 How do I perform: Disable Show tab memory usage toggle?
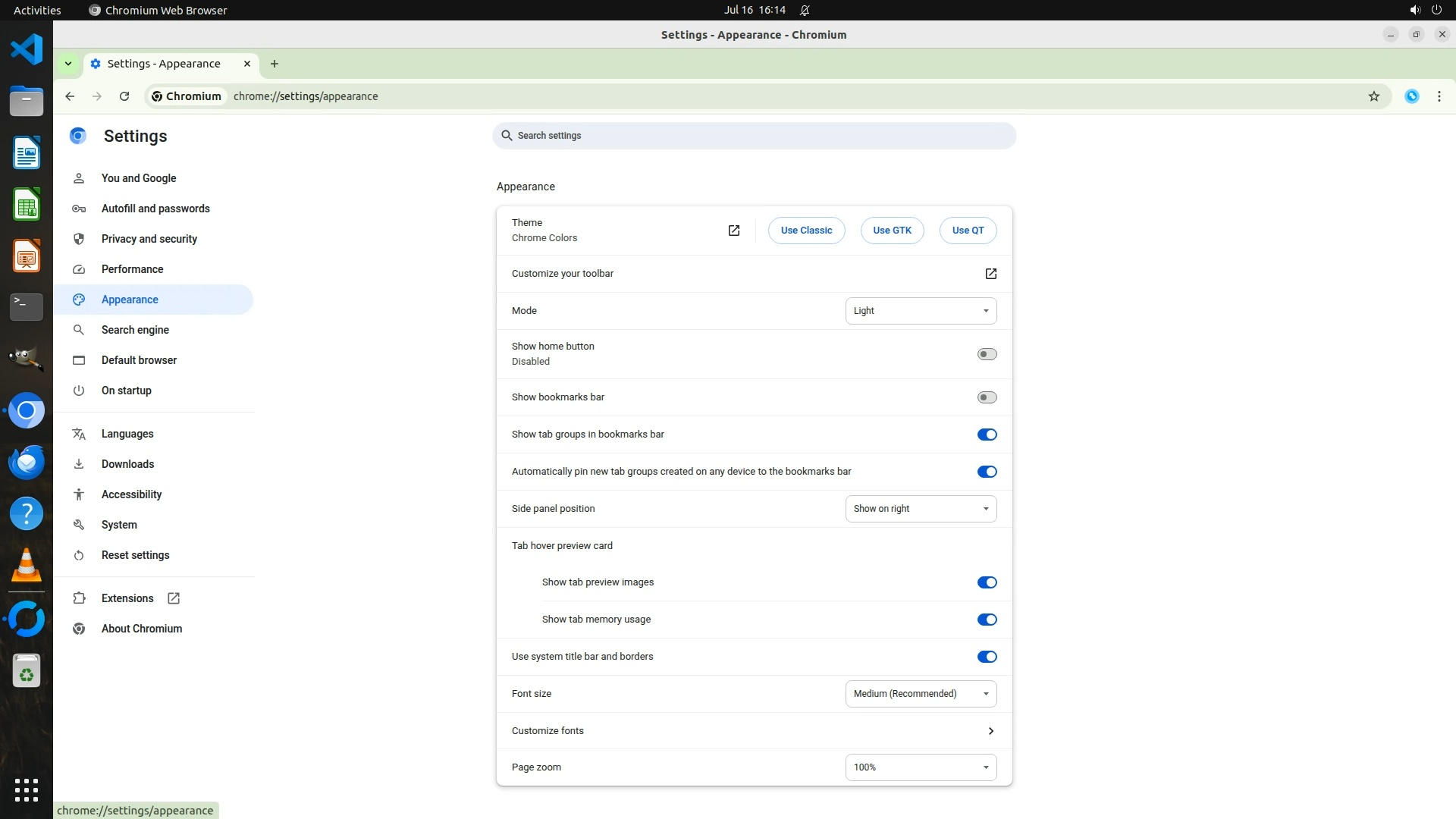click(987, 620)
